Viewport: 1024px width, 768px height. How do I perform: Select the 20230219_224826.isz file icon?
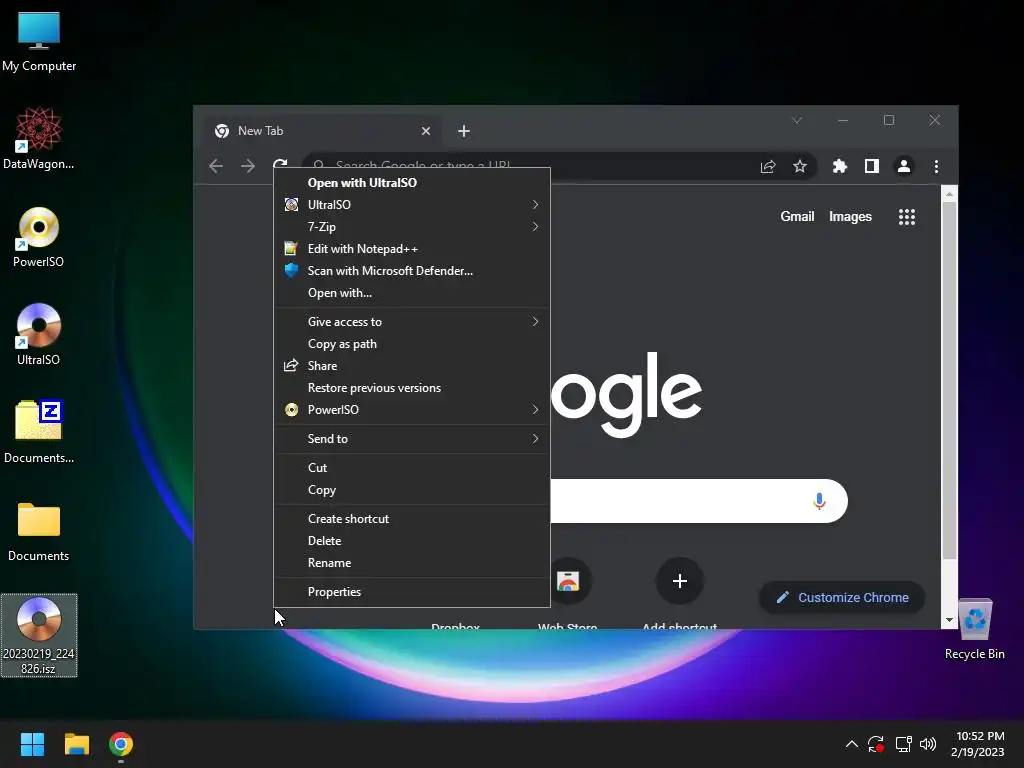click(x=39, y=635)
